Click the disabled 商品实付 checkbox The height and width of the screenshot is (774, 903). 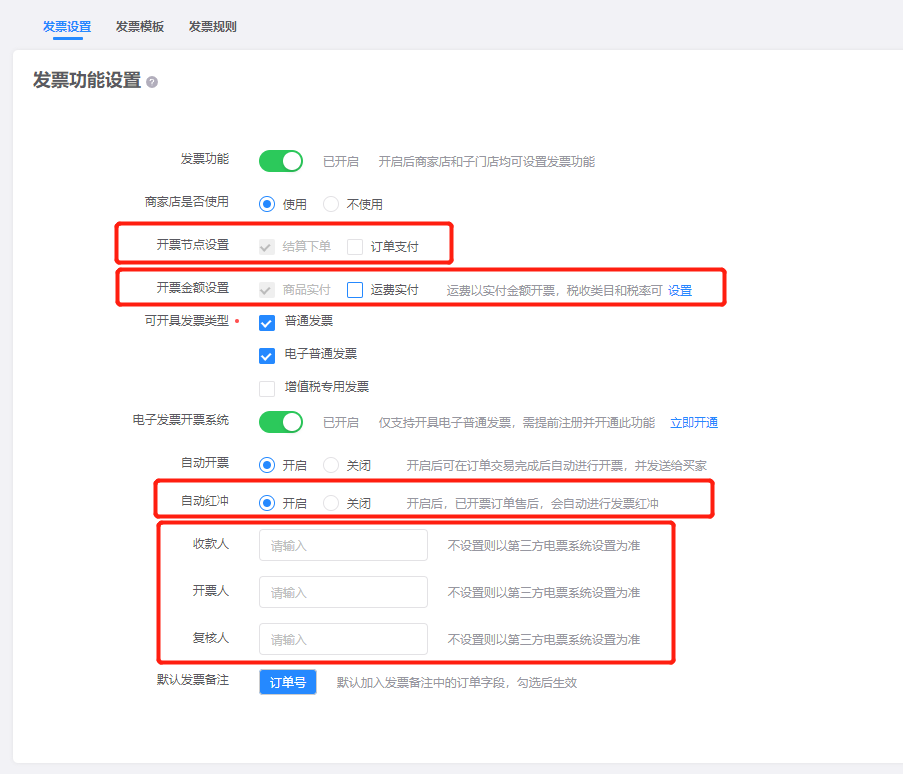(x=266, y=290)
